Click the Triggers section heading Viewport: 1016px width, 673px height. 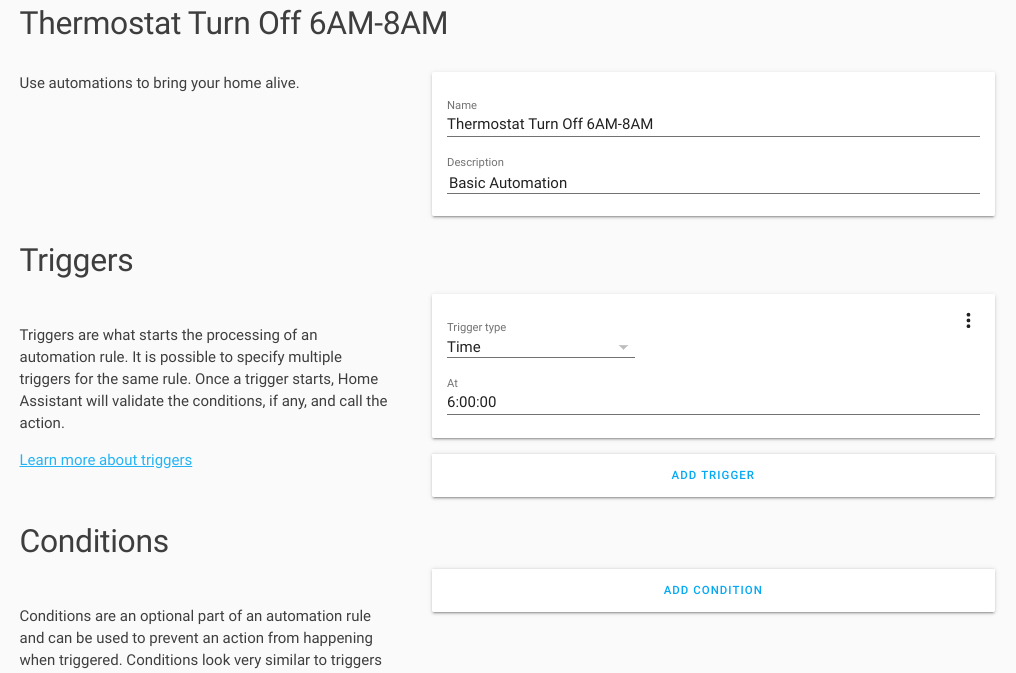click(77, 260)
